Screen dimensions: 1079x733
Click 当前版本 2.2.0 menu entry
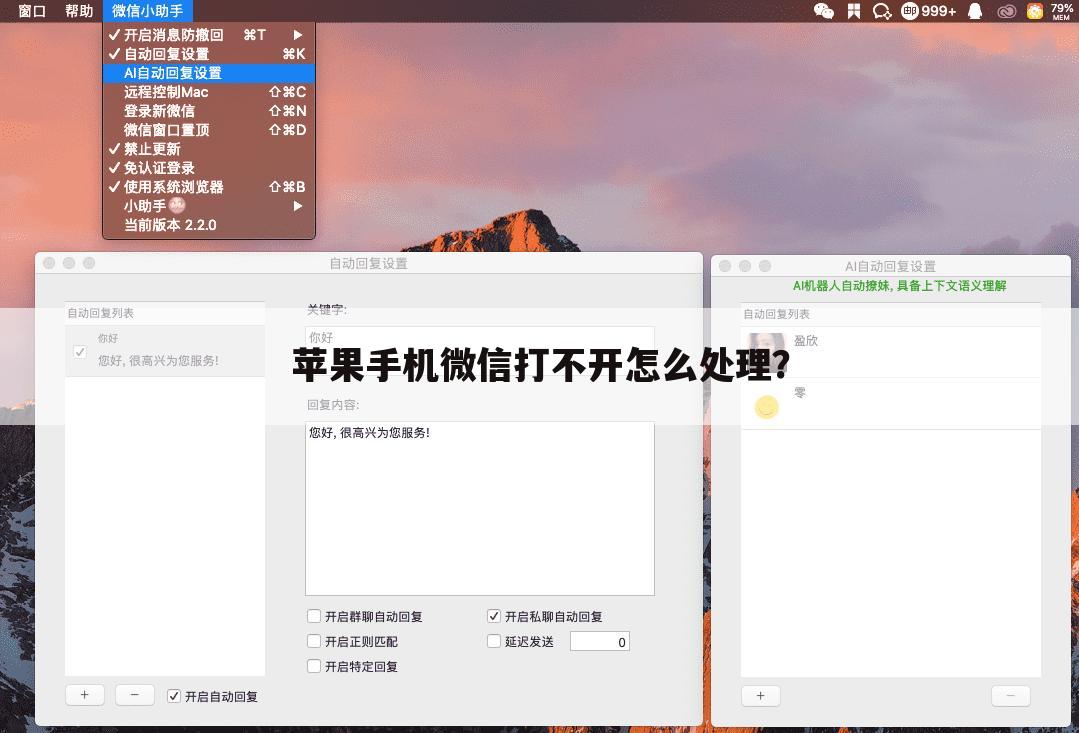click(209, 225)
